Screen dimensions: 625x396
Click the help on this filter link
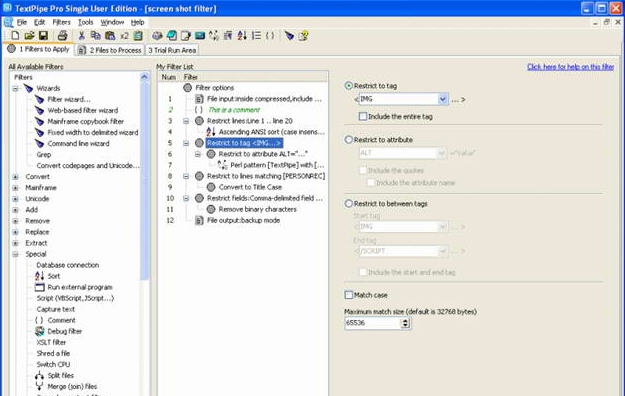[x=570, y=67]
